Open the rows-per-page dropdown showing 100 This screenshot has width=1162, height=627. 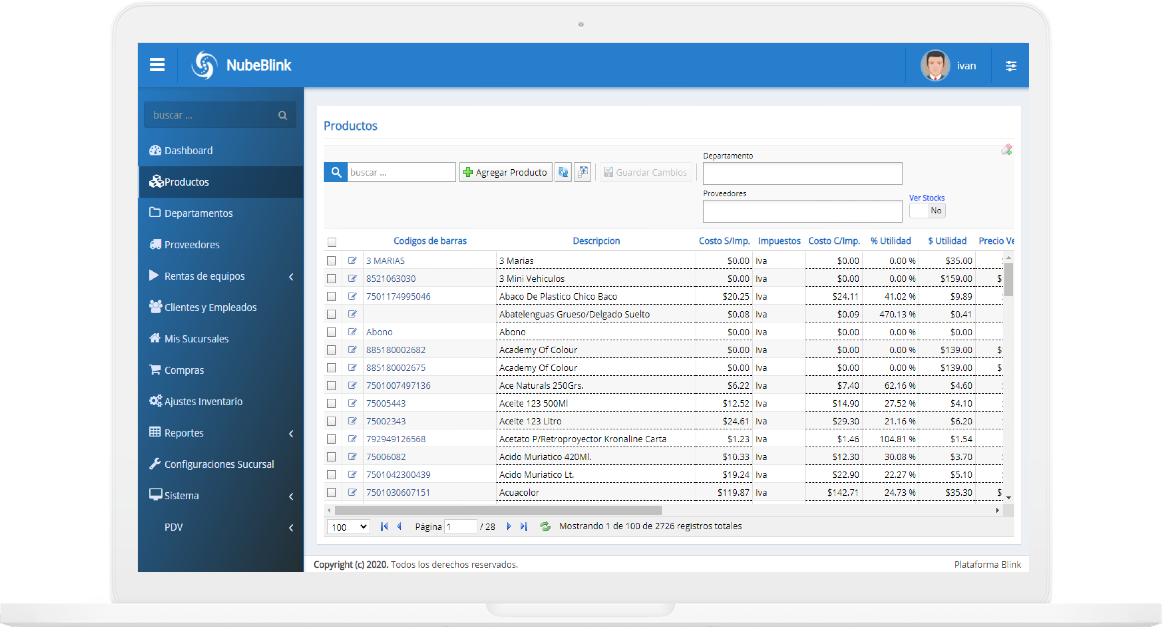[349, 526]
